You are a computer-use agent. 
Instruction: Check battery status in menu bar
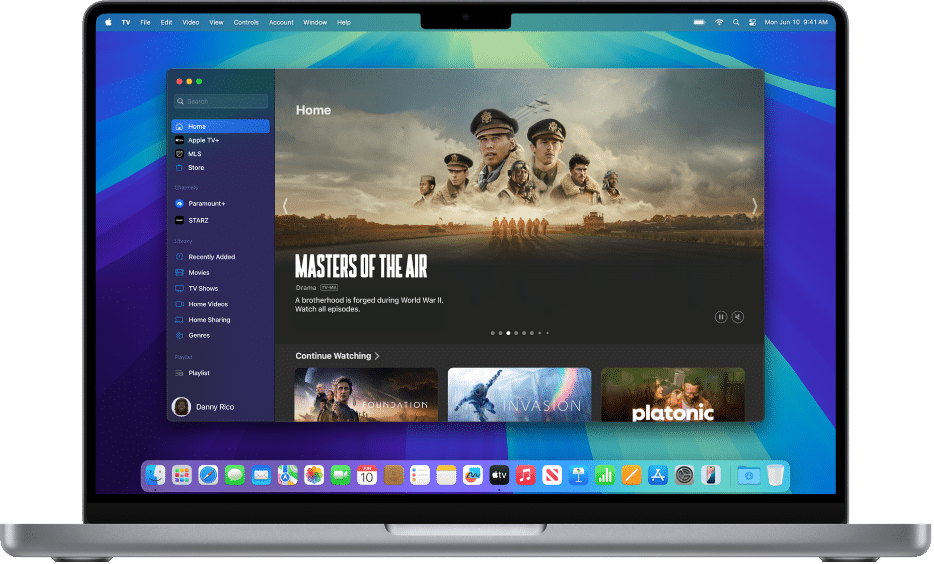point(699,22)
